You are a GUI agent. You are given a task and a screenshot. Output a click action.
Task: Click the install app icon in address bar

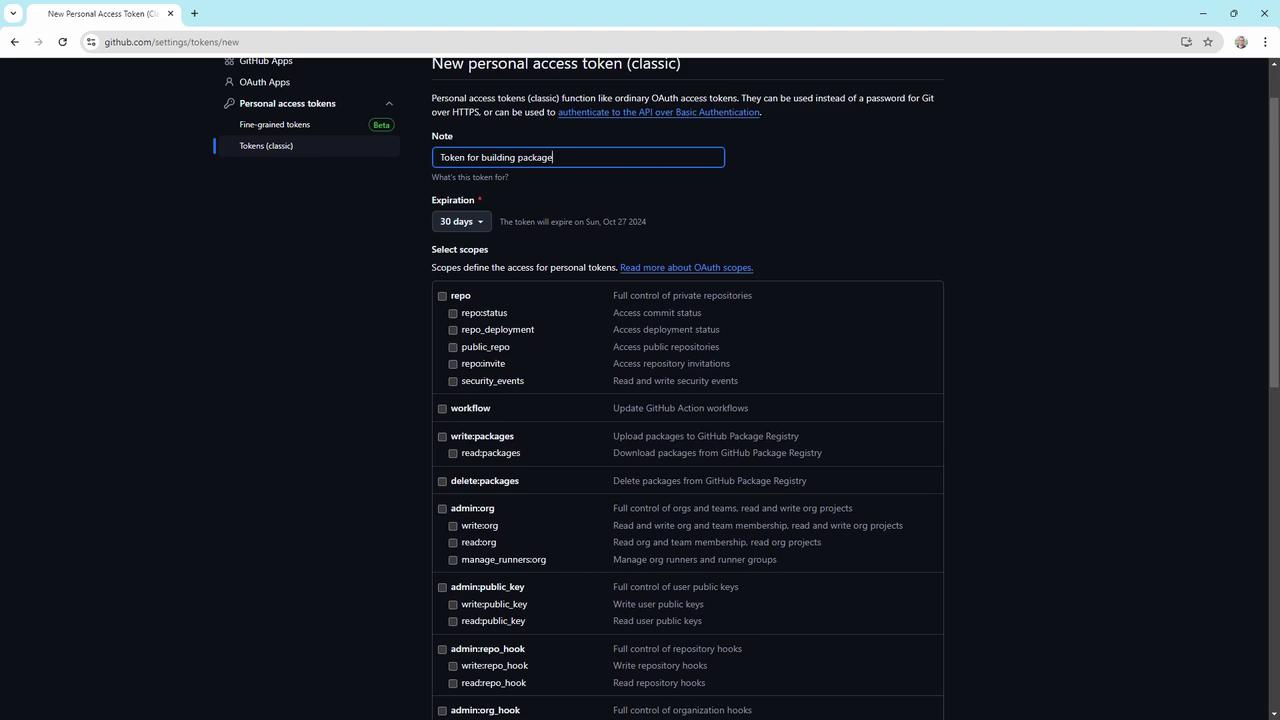coord(1186,42)
